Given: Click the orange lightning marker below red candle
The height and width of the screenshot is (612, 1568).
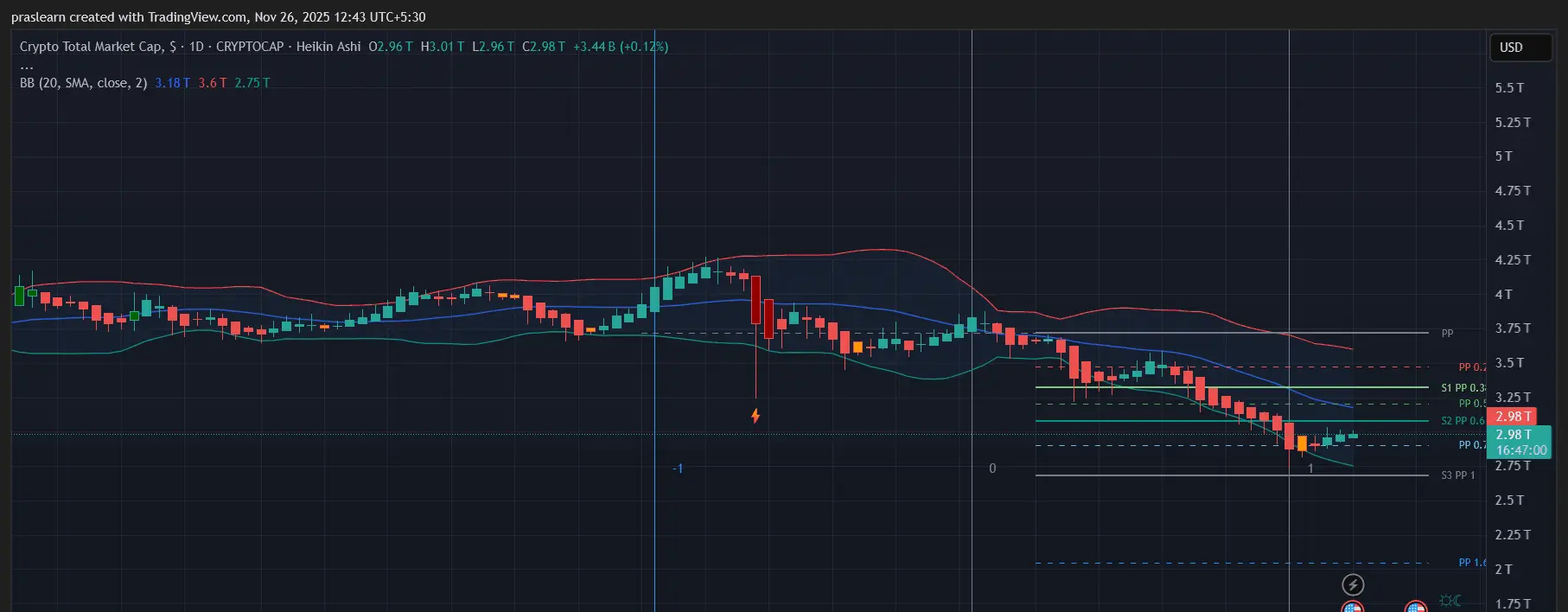Looking at the screenshot, I should click(x=755, y=416).
